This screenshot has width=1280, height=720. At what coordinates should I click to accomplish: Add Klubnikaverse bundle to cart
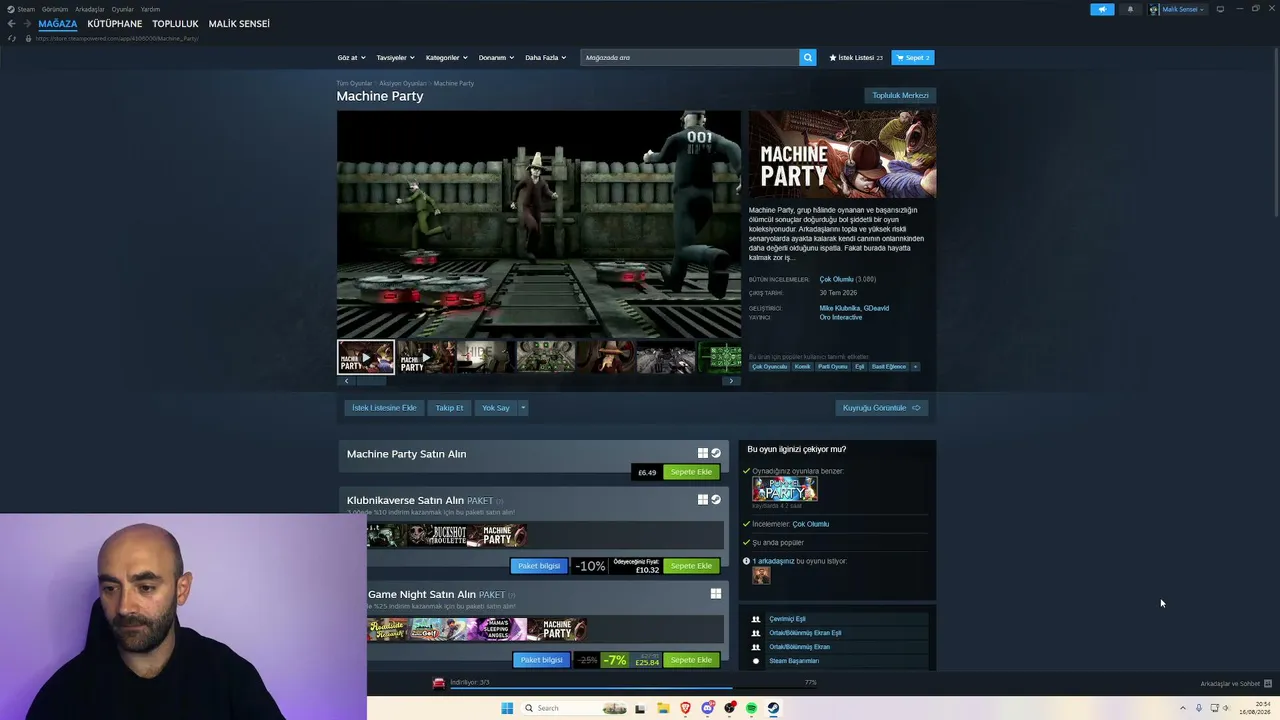pyautogui.click(x=691, y=566)
